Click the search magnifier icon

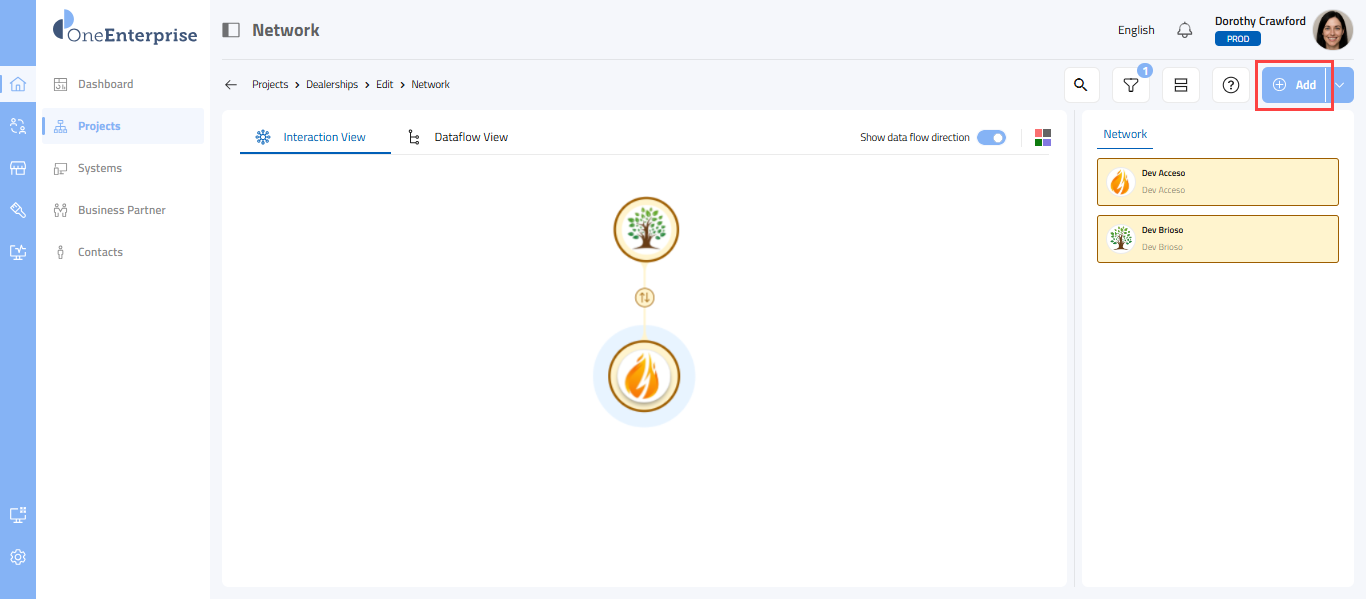coord(1080,85)
